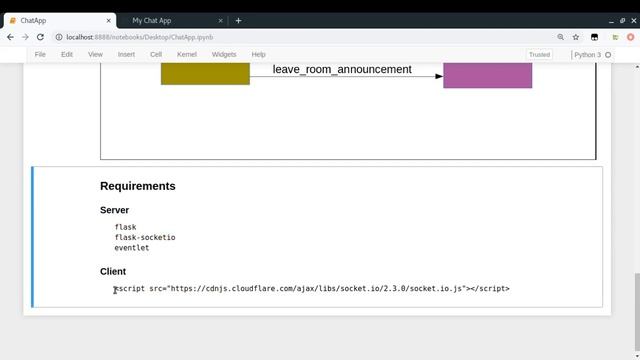Click the leave_room_announcement diagram label
Screen dimensions: 640x360
tap(342, 69)
